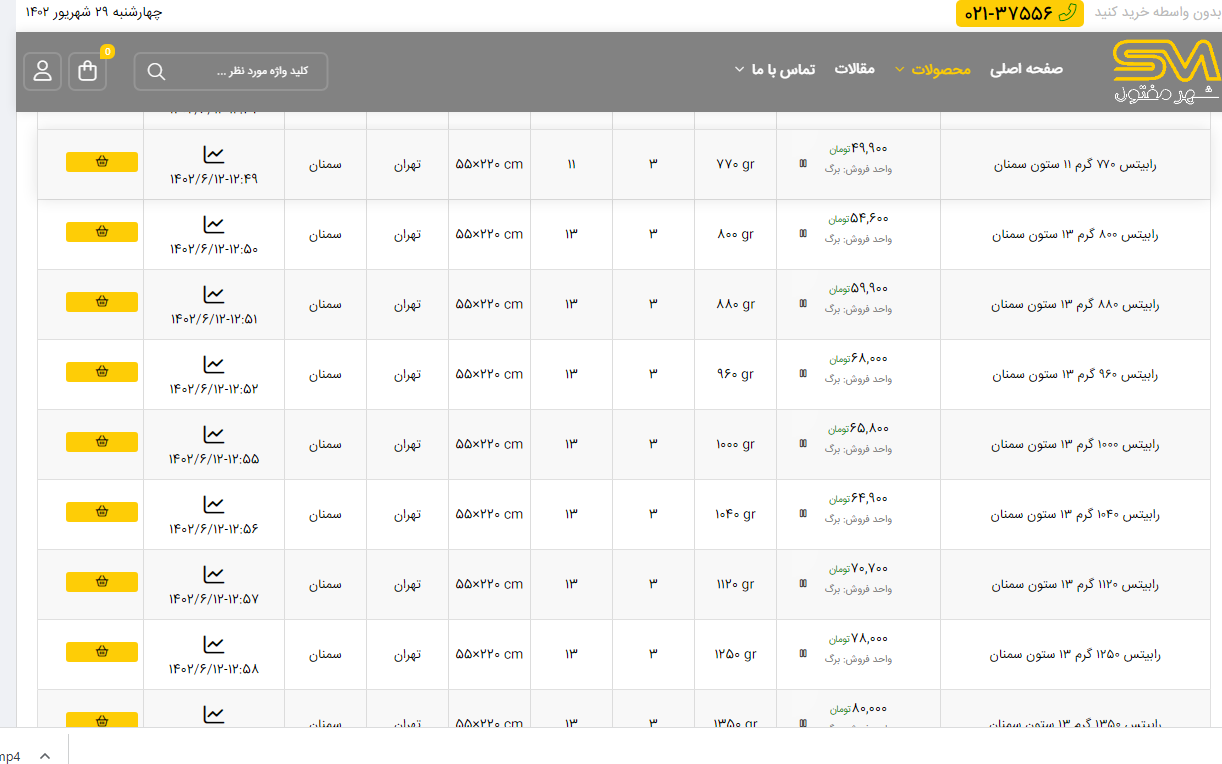
Task: Go to صفحه اصلی in navigation
Action: pos(1026,69)
